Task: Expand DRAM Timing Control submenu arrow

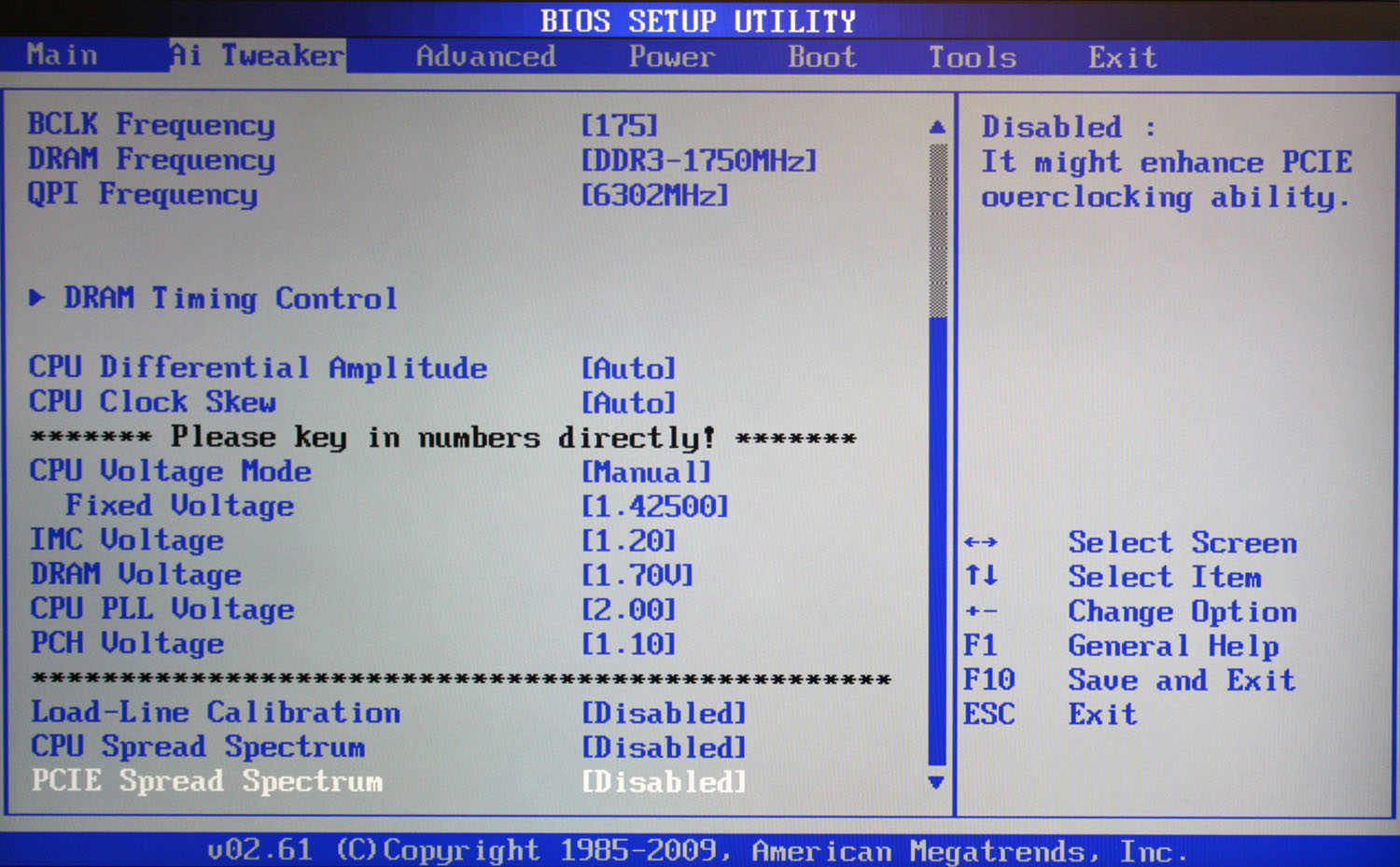Action: (37, 298)
